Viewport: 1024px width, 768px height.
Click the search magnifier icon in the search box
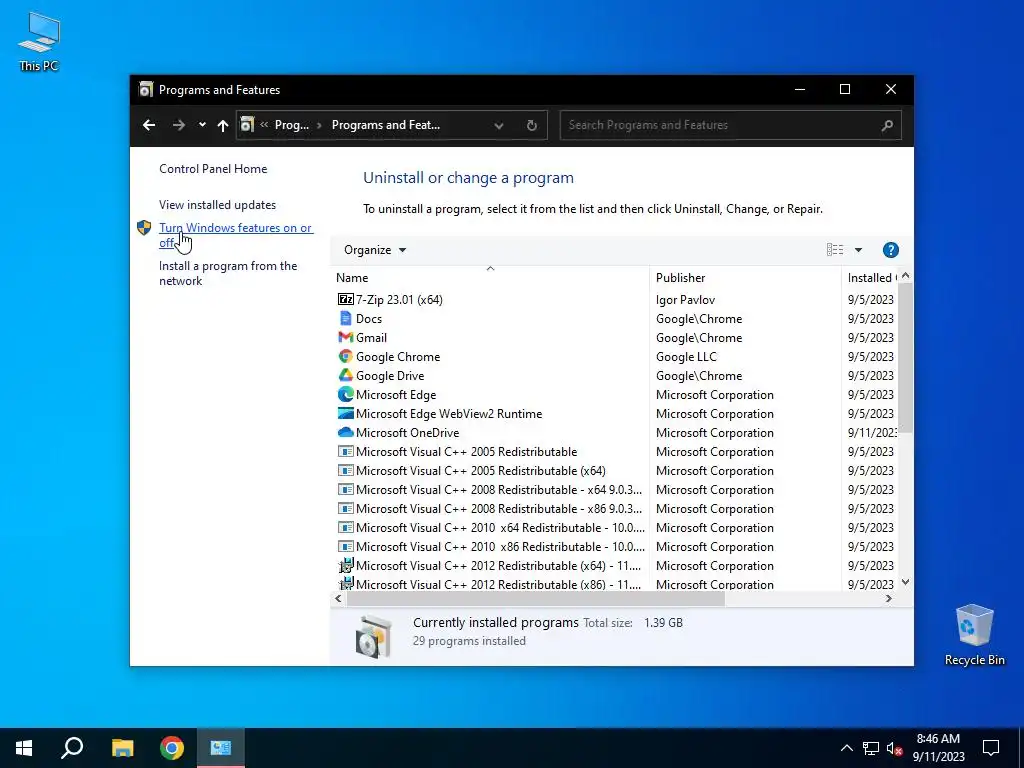(887, 125)
